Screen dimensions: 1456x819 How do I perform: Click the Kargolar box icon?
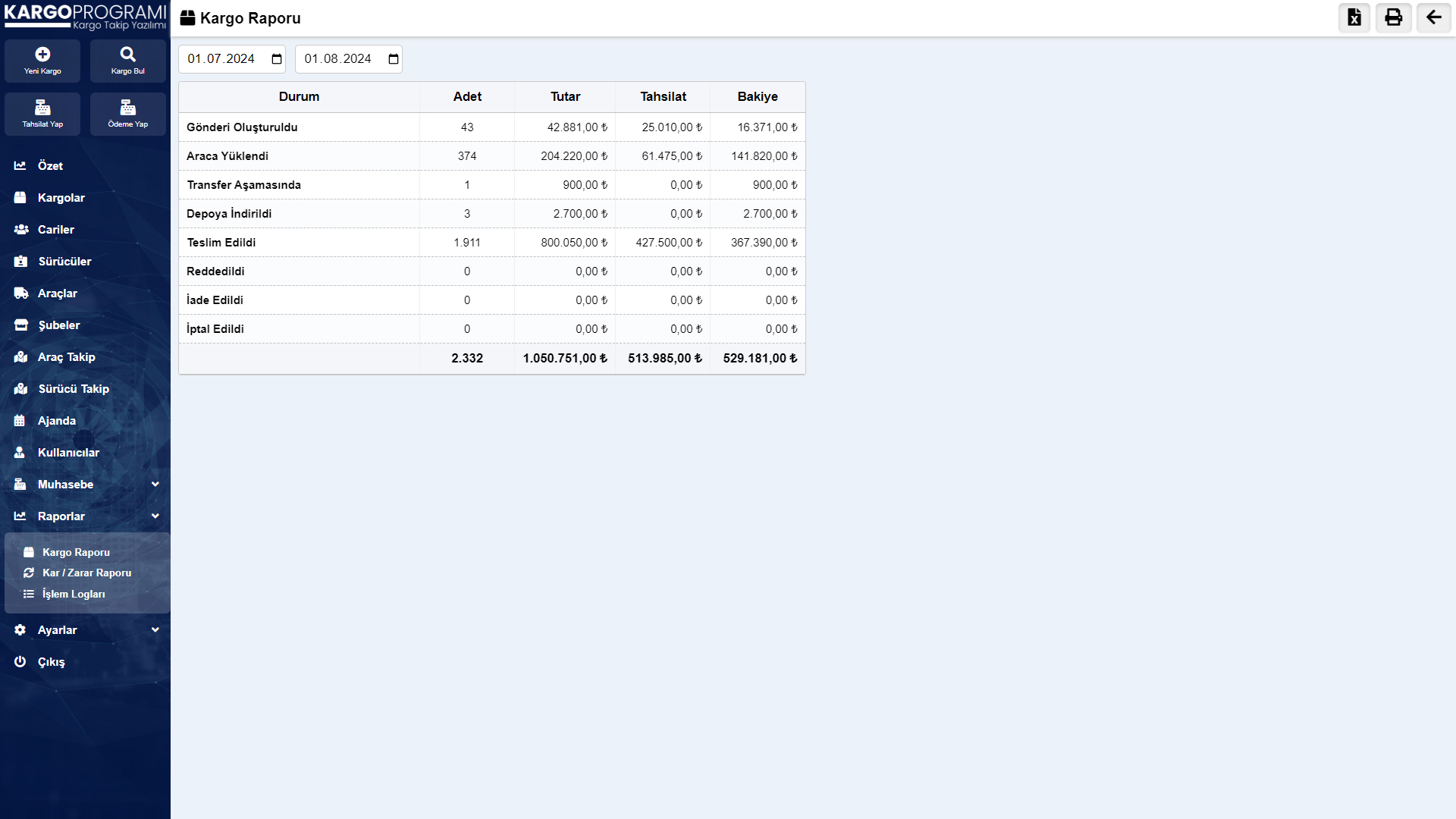[20, 197]
